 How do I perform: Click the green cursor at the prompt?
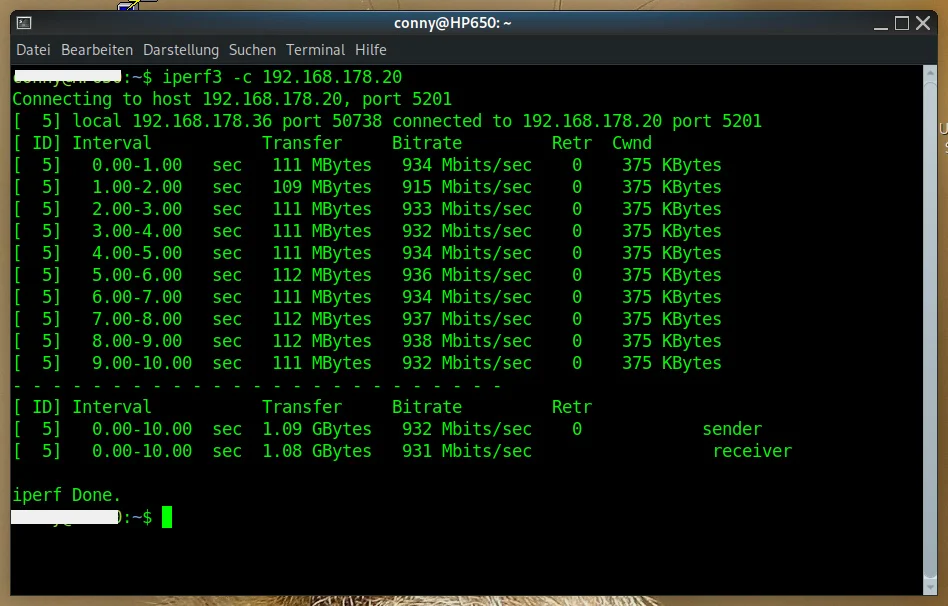[x=167, y=517]
